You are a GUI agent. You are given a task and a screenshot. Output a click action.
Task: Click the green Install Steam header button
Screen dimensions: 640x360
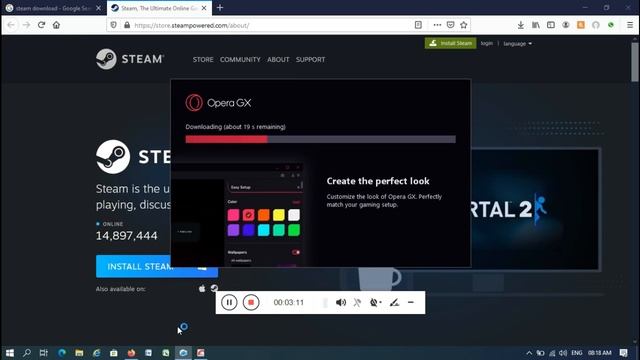[451, 43]
